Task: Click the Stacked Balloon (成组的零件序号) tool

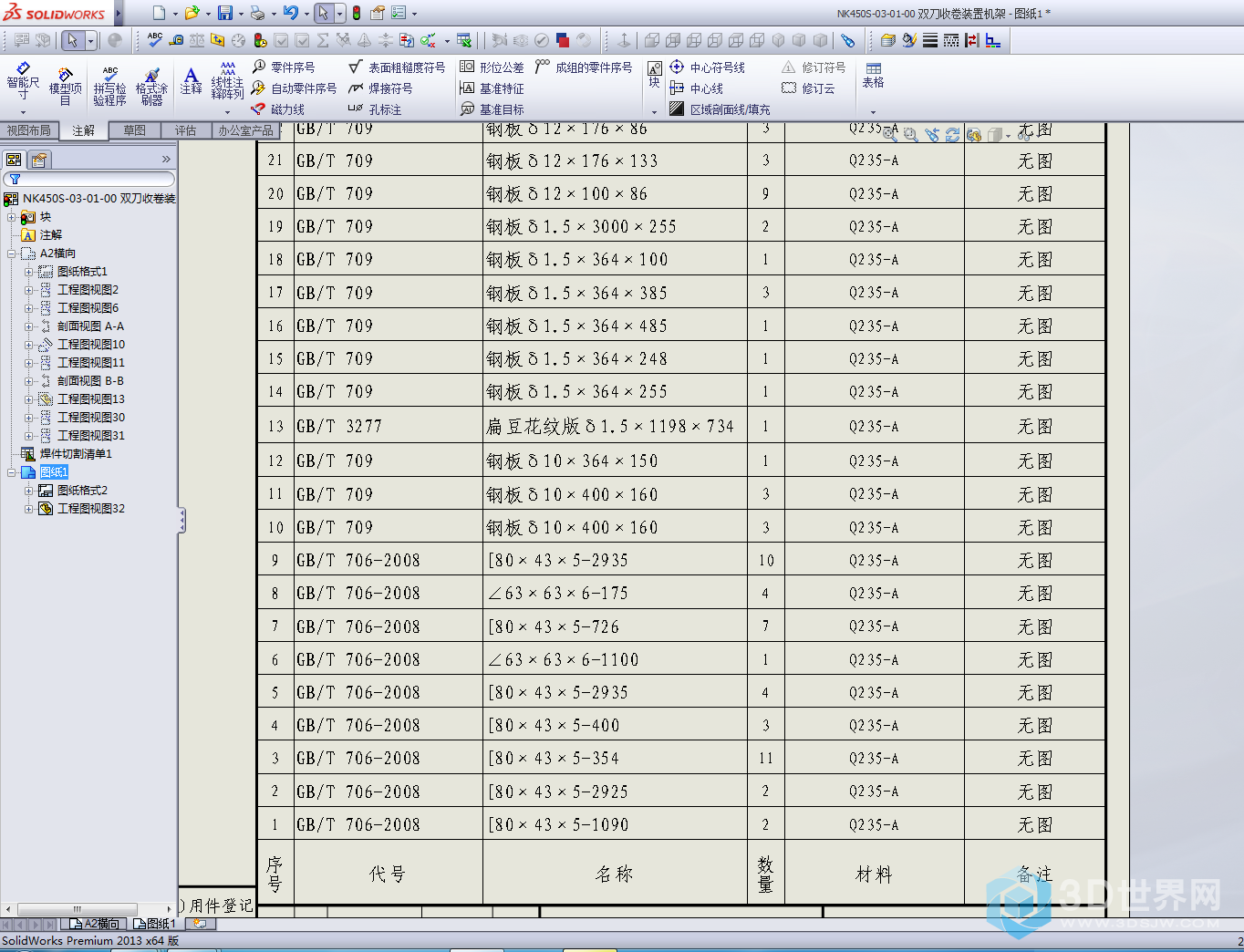Action: point(584,67)
